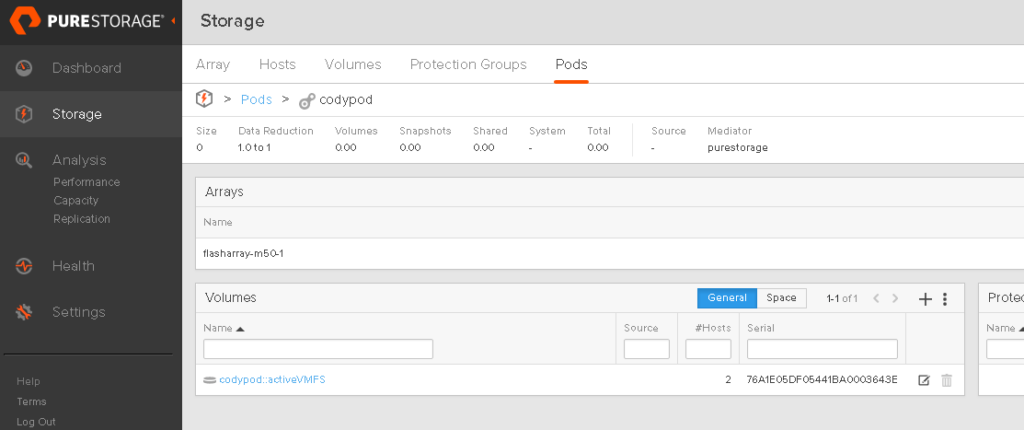Image resolution: width=1024 pixels, height=430 pixels.
Task: Delete the codypod::activeVMFS volume trash icon
Action: (946, 380)
